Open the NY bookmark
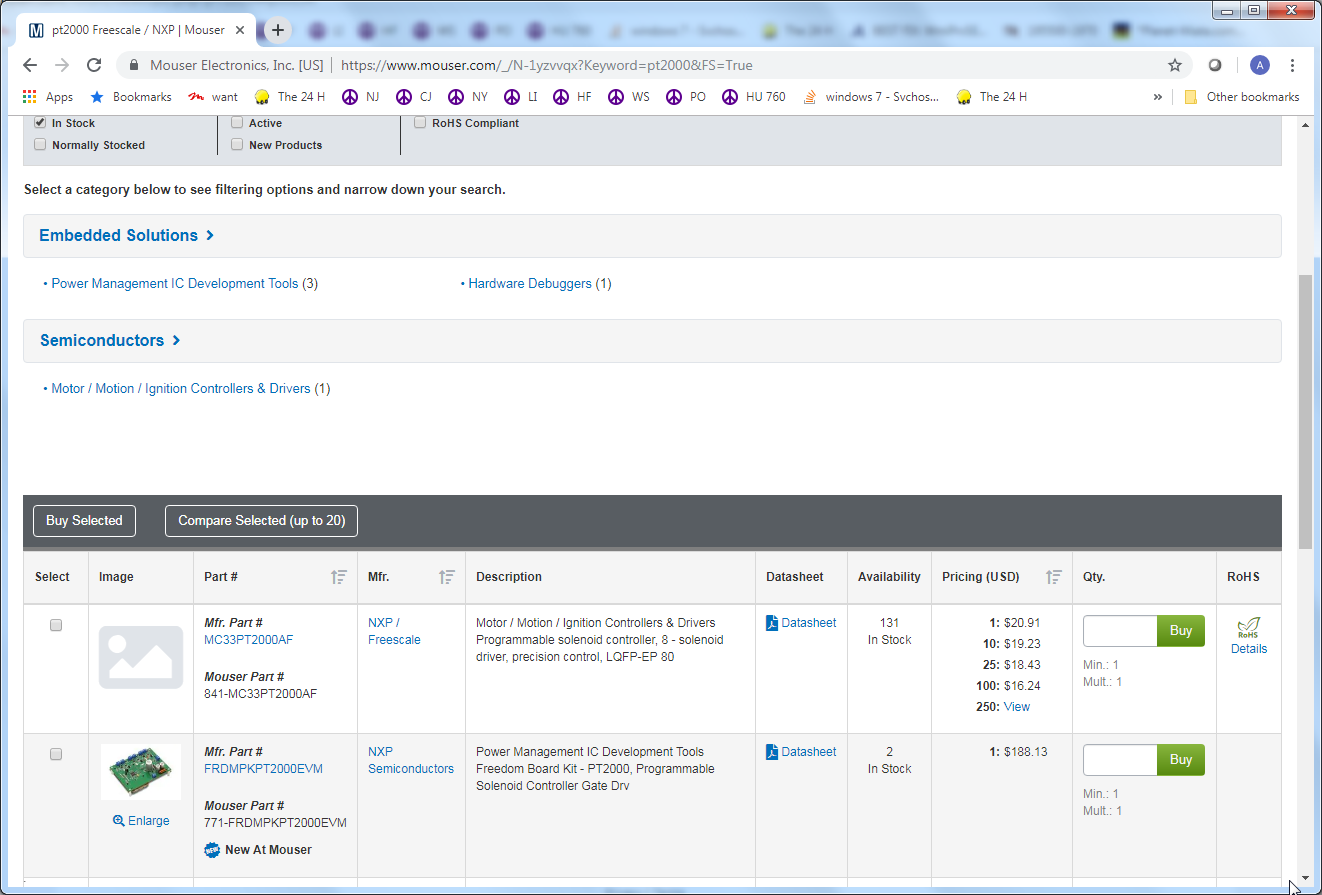The image size is (1322, 895). (468, 97)
